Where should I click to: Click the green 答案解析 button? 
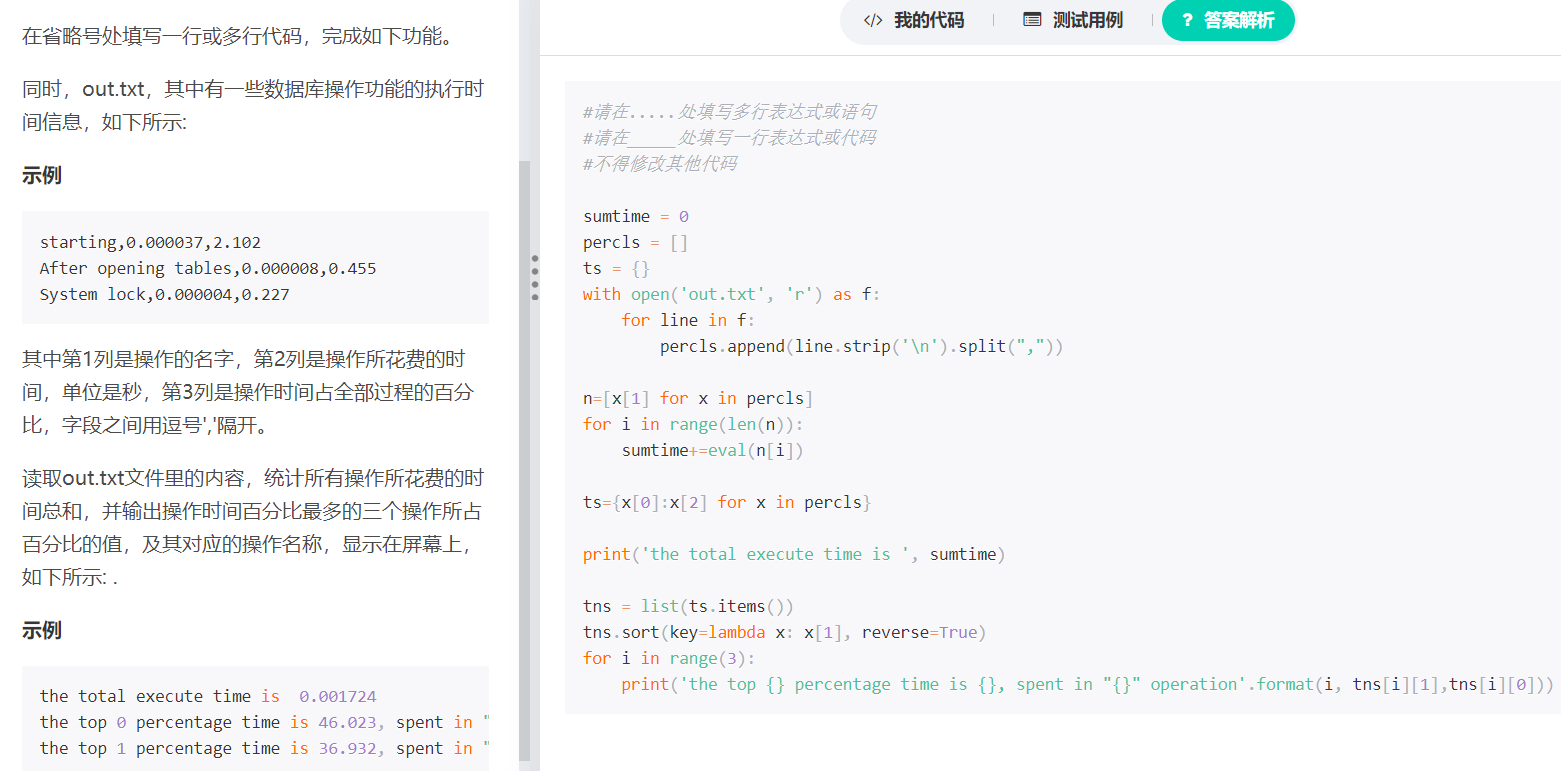click(x=1228, y=20)
